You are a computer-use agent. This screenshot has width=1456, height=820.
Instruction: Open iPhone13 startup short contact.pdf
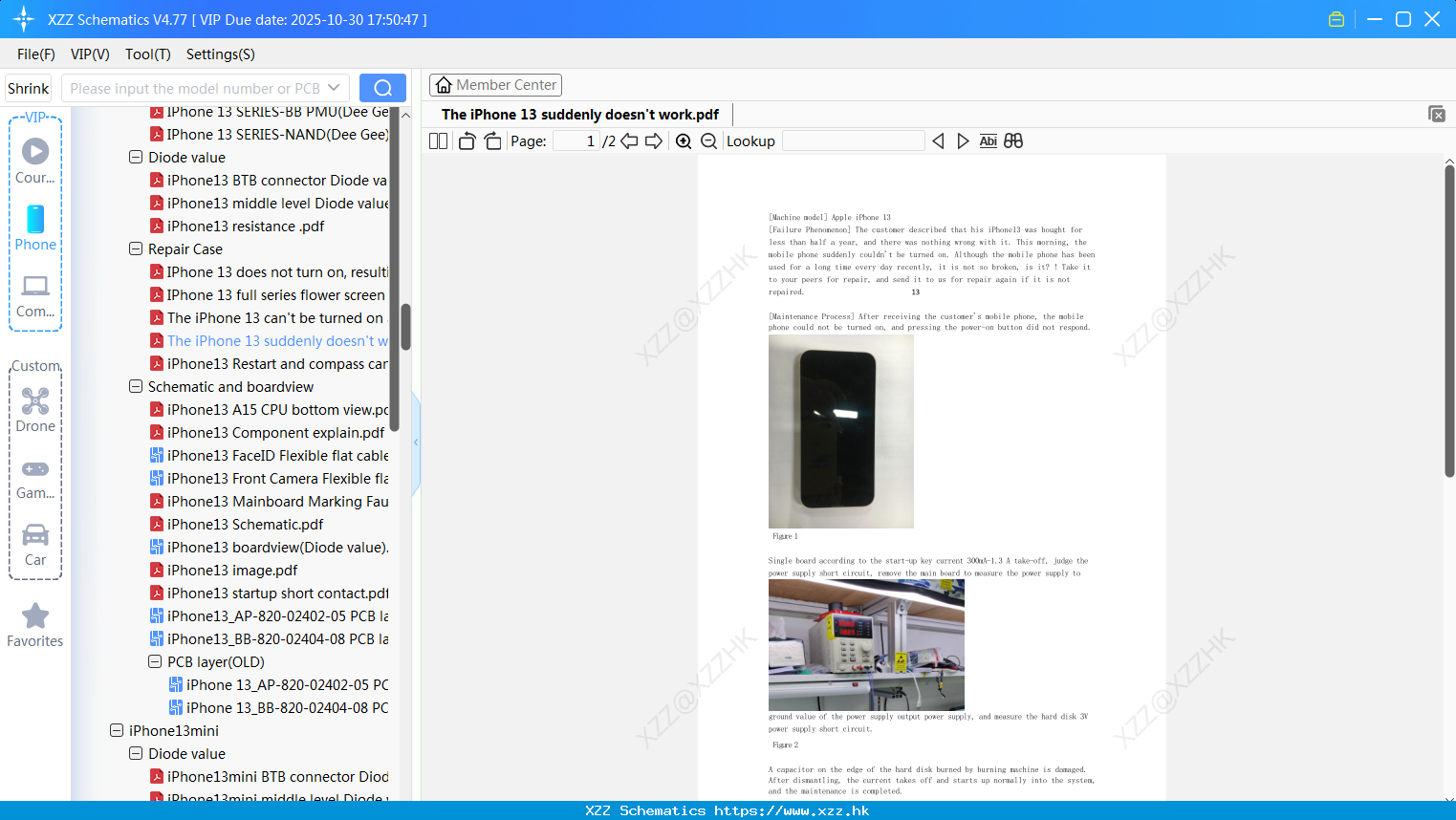(269, 593)
